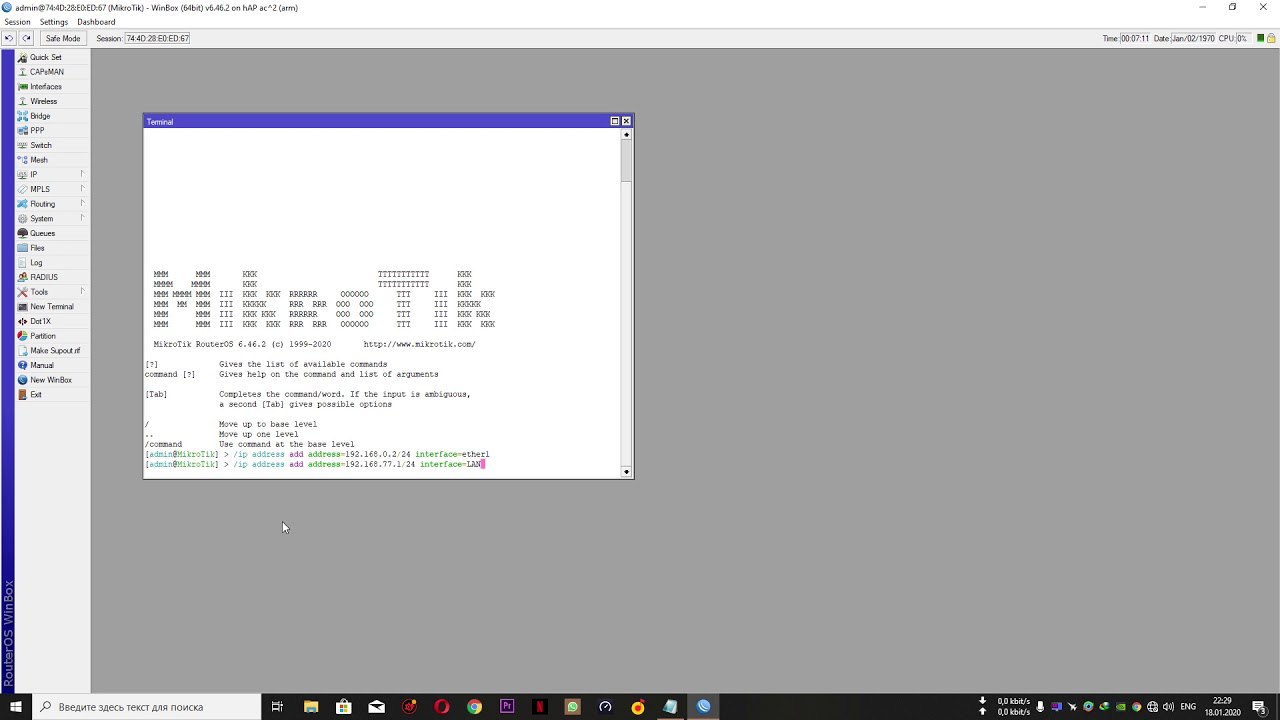Image resolution: width=1280 pixels, height=720 pixels.
Task: Click the interface=ether1 command line
Action: pyautogui.click(x=317, y=454)
